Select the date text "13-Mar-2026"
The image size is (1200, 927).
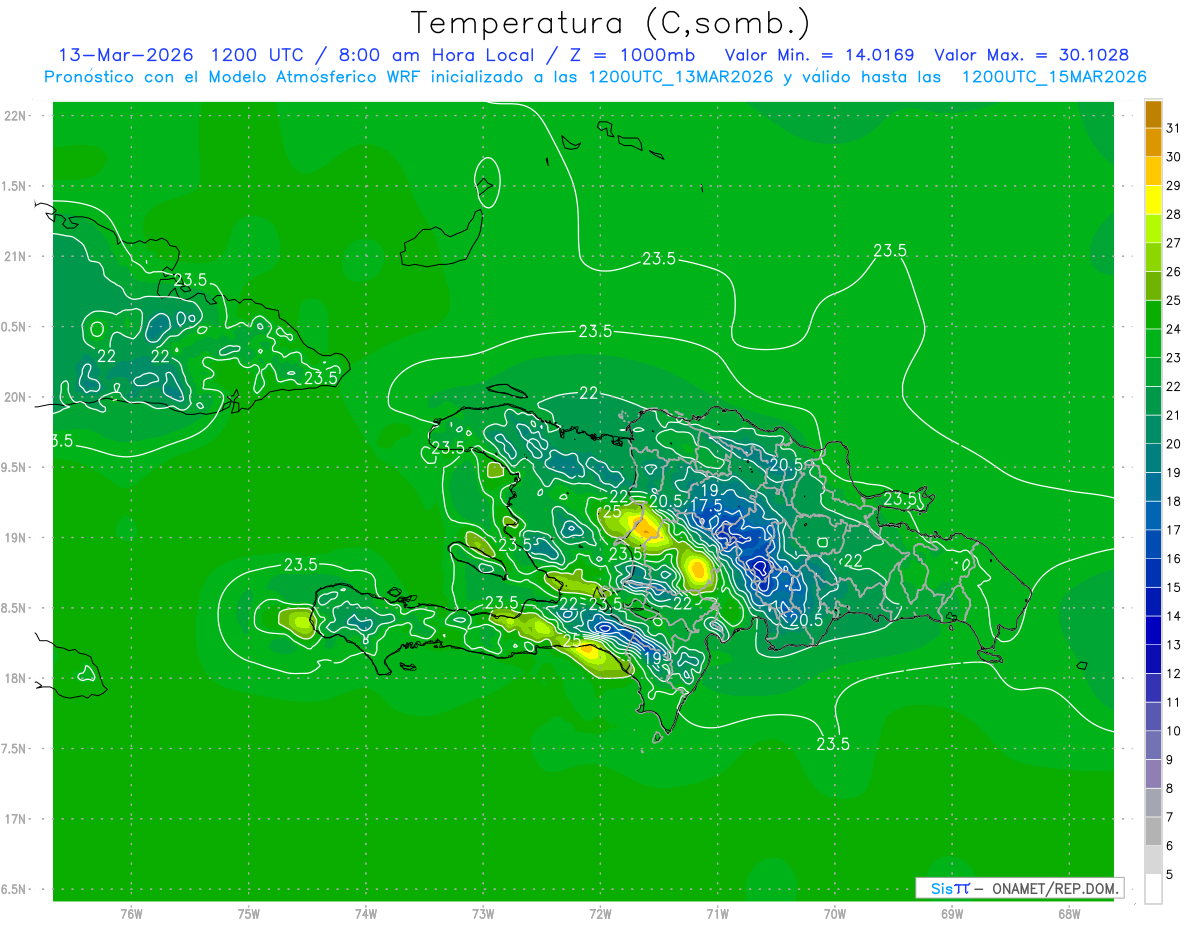(125, 55)
